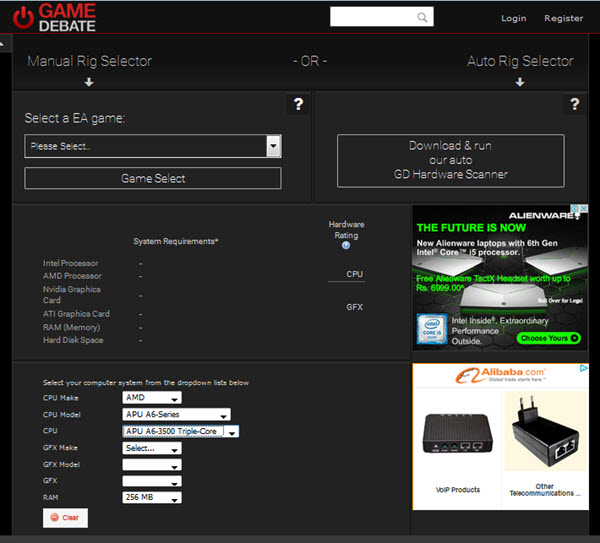Open the Please Select game dropdown
Screen dimensions: 600x543
coord(153,146)
